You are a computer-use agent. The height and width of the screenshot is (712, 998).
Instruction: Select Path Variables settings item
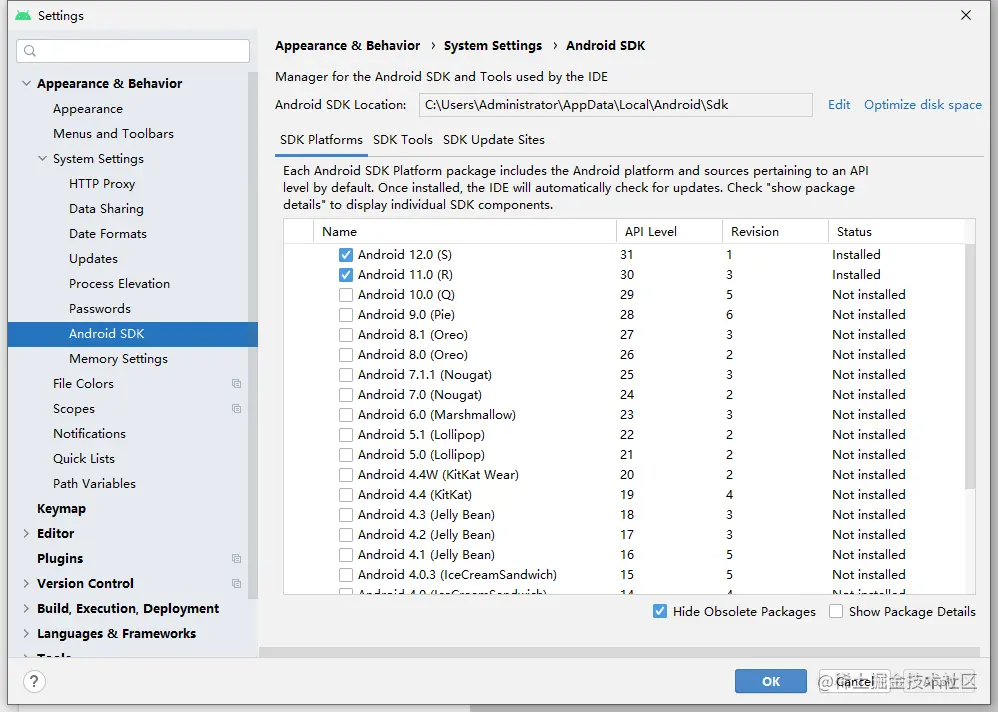[94, 484]
